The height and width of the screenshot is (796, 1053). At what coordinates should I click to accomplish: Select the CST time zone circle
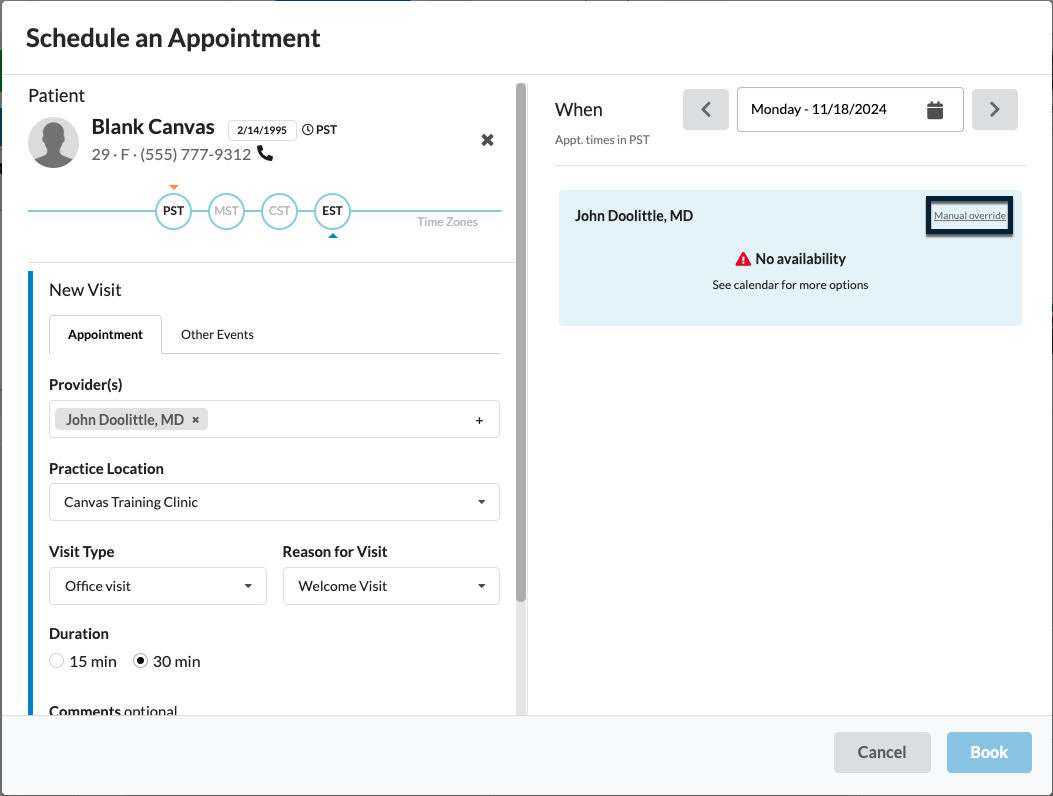[x=279, y=211]
